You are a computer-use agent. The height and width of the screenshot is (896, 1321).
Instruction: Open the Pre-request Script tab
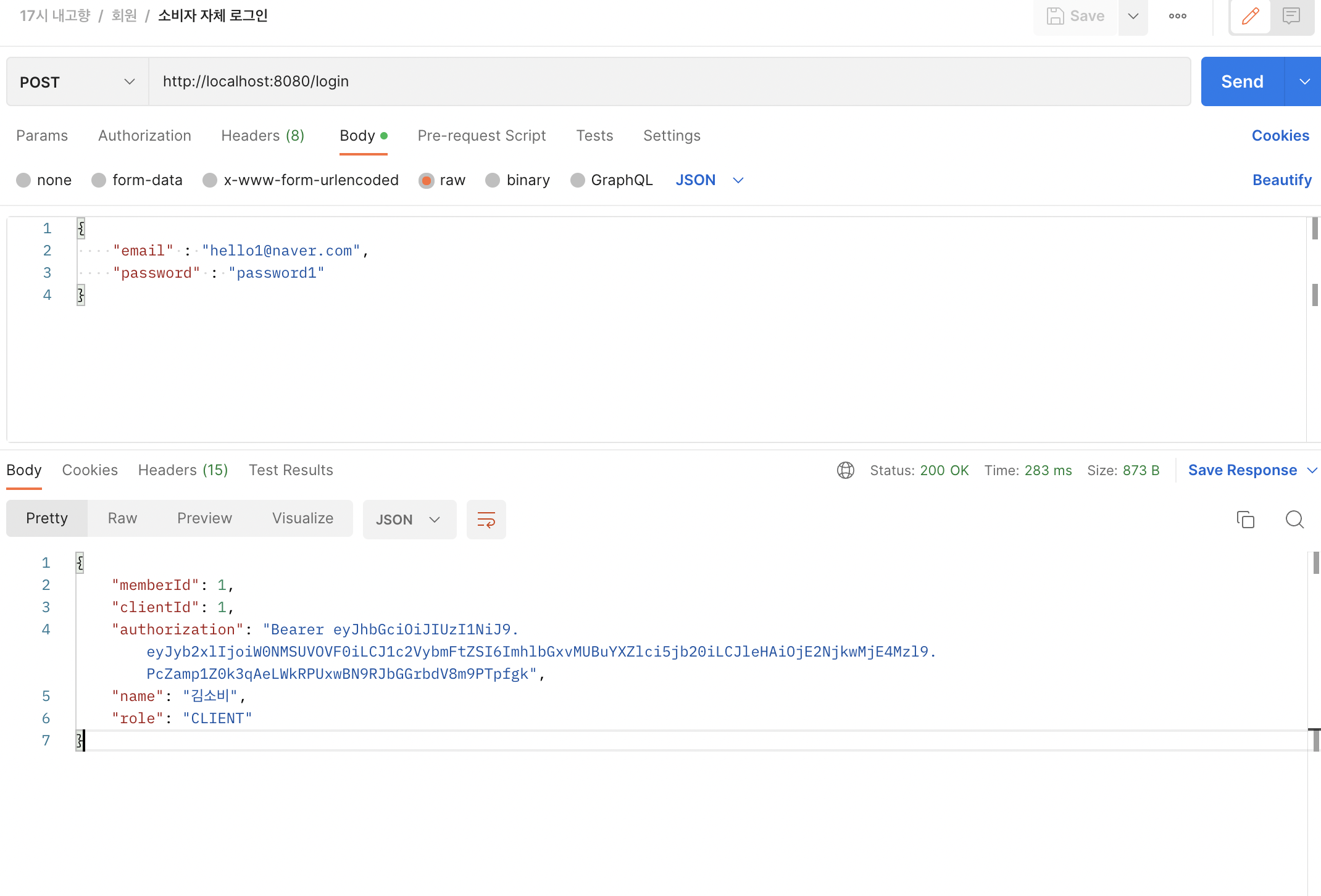481,136
